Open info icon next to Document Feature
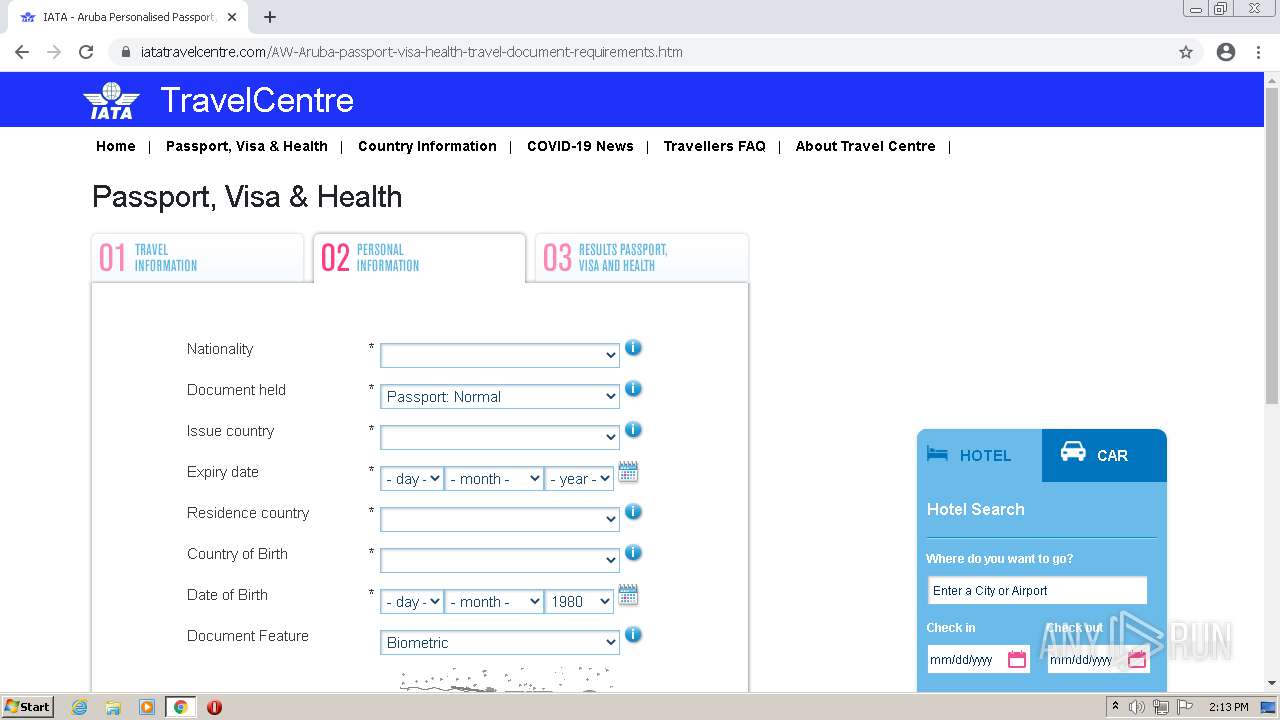 [x=633, y=635]
